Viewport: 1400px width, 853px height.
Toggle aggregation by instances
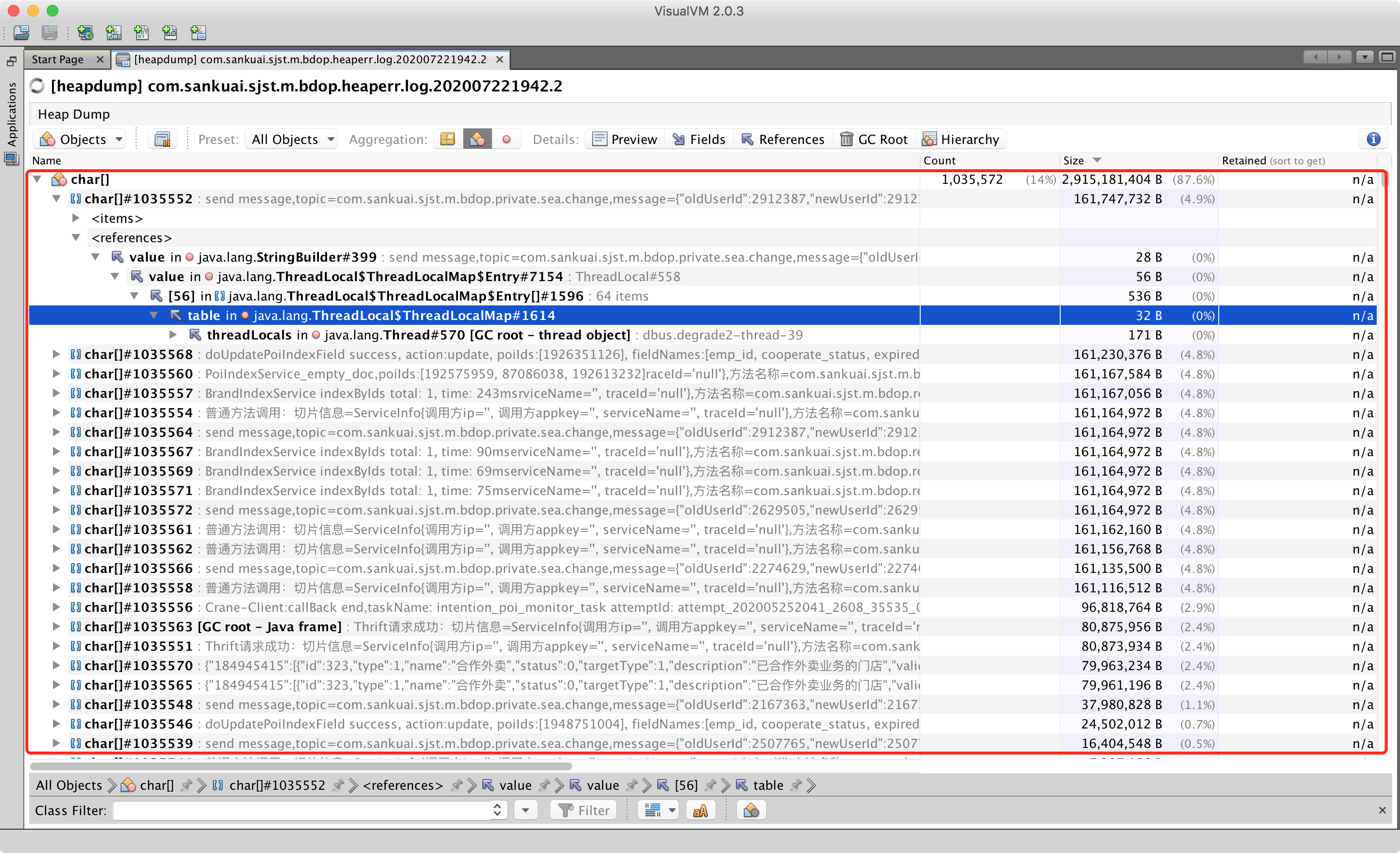pyautogui.click(x=506, y=139)
